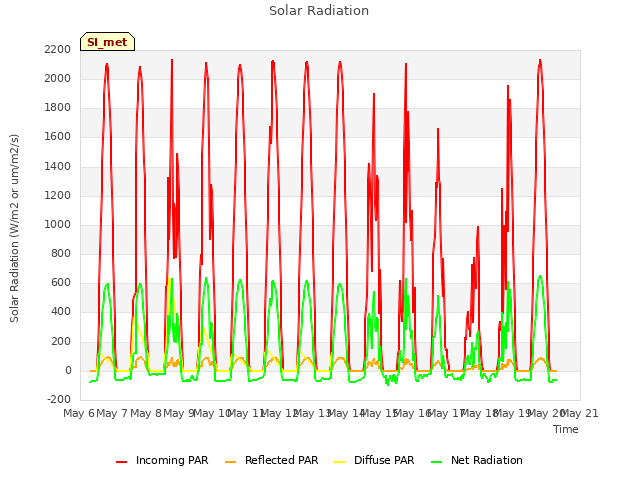Click the green Net Radiation legend swatch

coord(437,462)
